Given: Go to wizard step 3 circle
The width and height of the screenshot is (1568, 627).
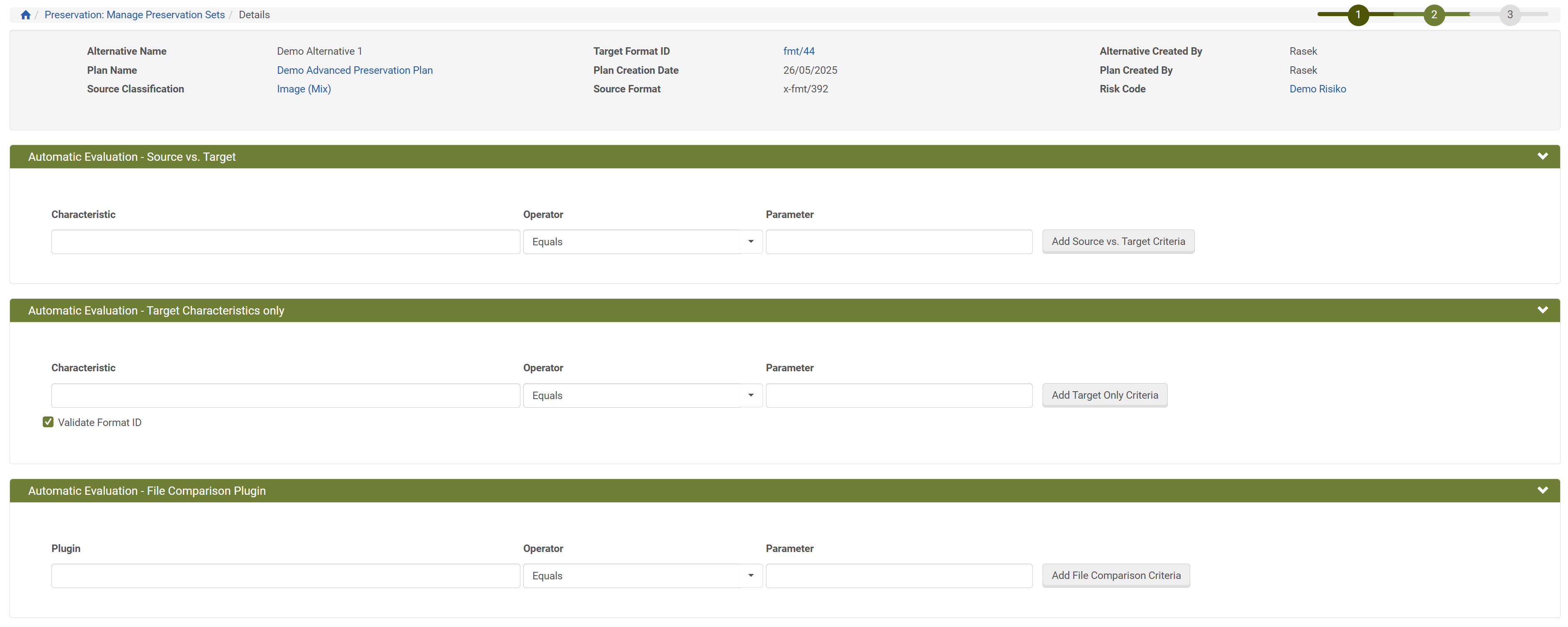Looking at the screenshot, I should pos(1510,15).
